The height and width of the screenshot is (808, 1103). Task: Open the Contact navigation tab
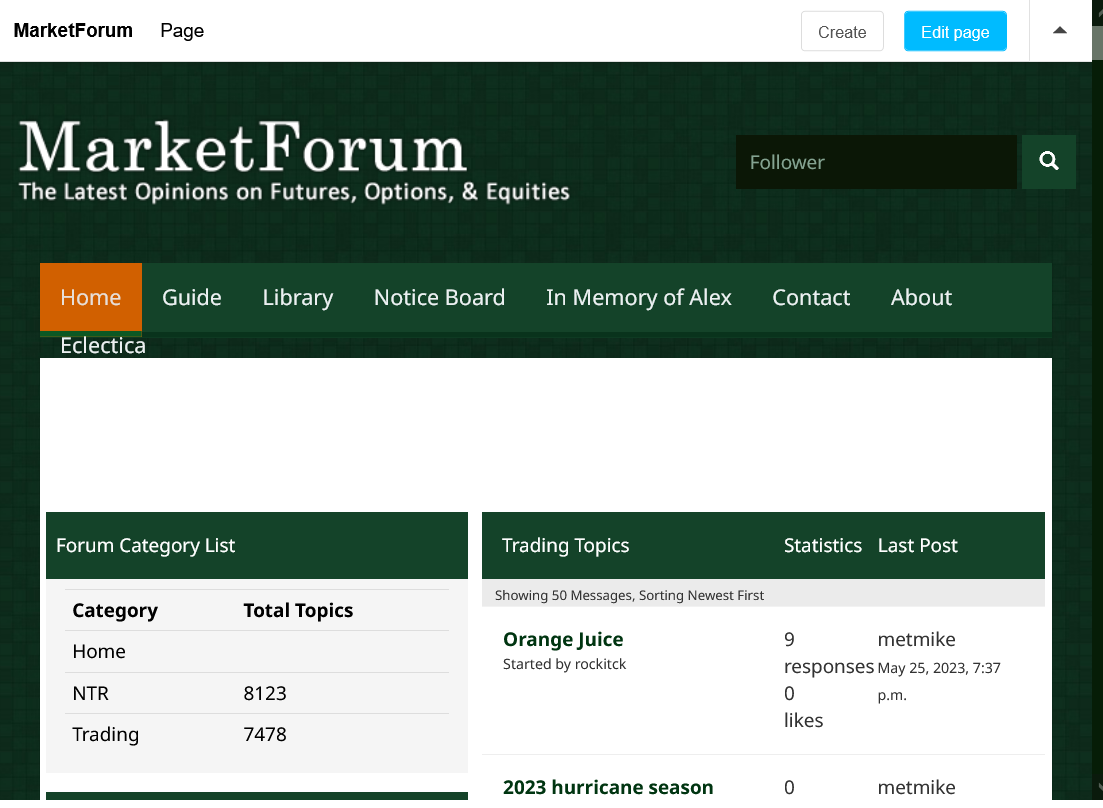click(811, 297)
